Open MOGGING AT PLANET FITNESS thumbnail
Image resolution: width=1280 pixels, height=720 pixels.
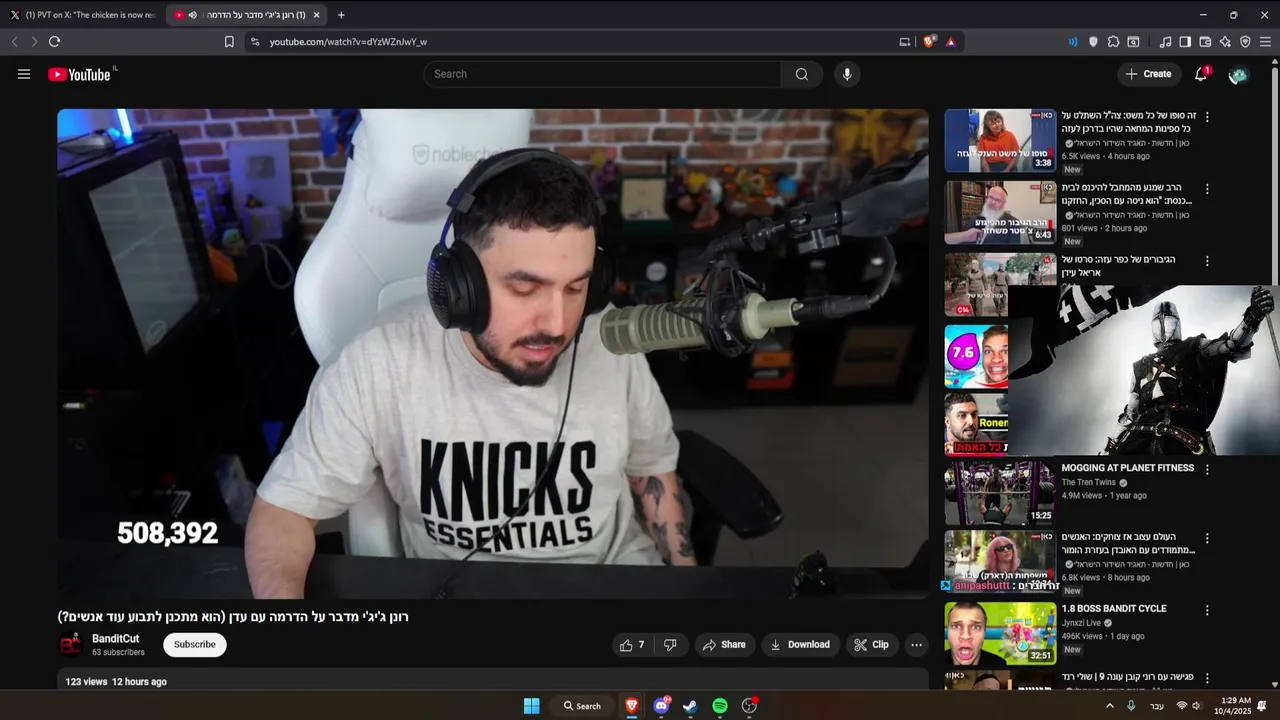point(1000,492)
